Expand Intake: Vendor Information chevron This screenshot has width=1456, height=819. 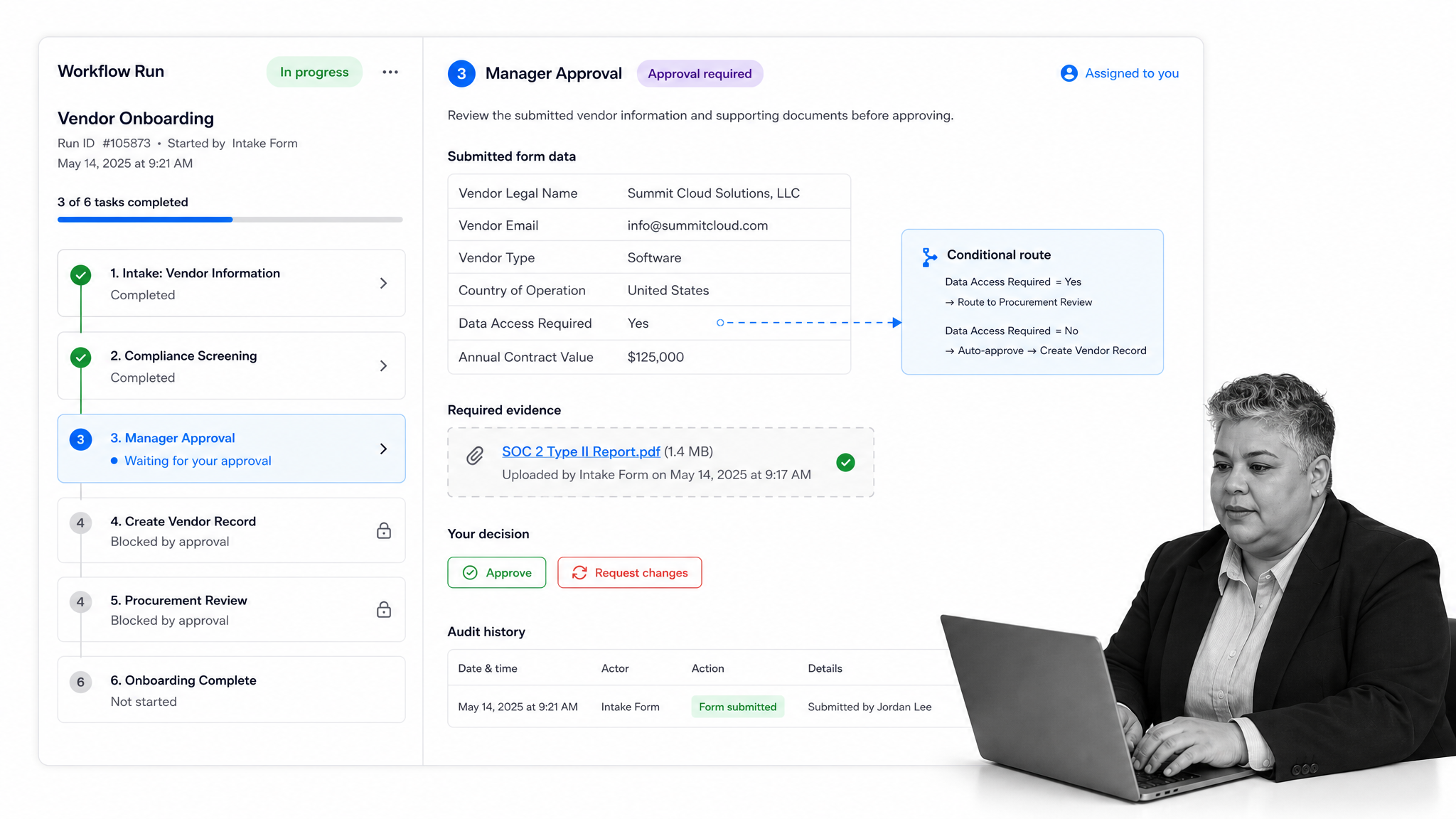pos(383,283)
